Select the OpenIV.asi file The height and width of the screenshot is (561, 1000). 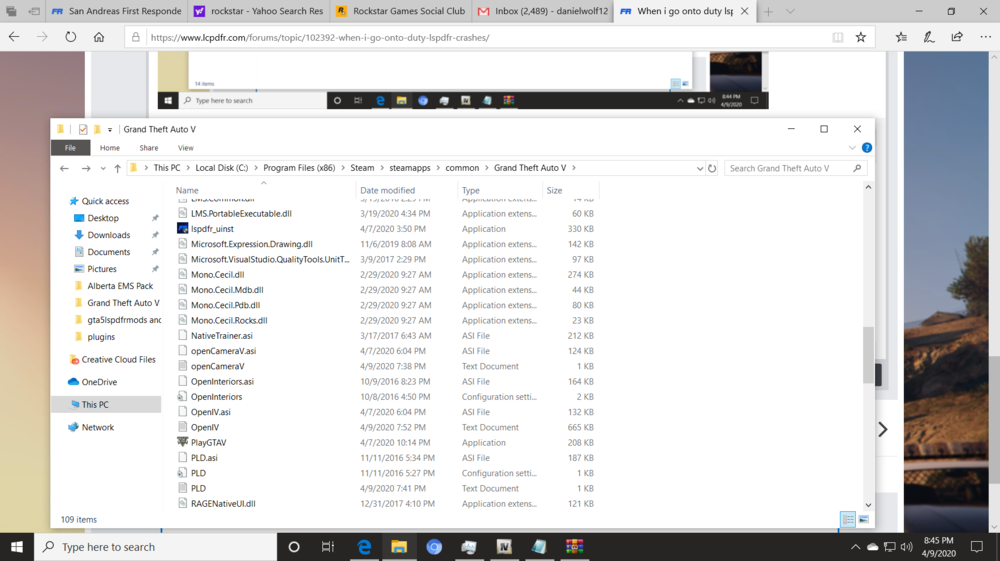(x=210, y=412)
